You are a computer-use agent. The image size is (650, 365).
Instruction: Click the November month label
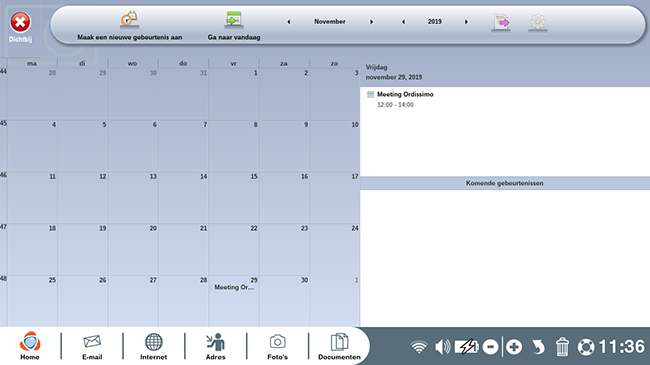point(330,22)
